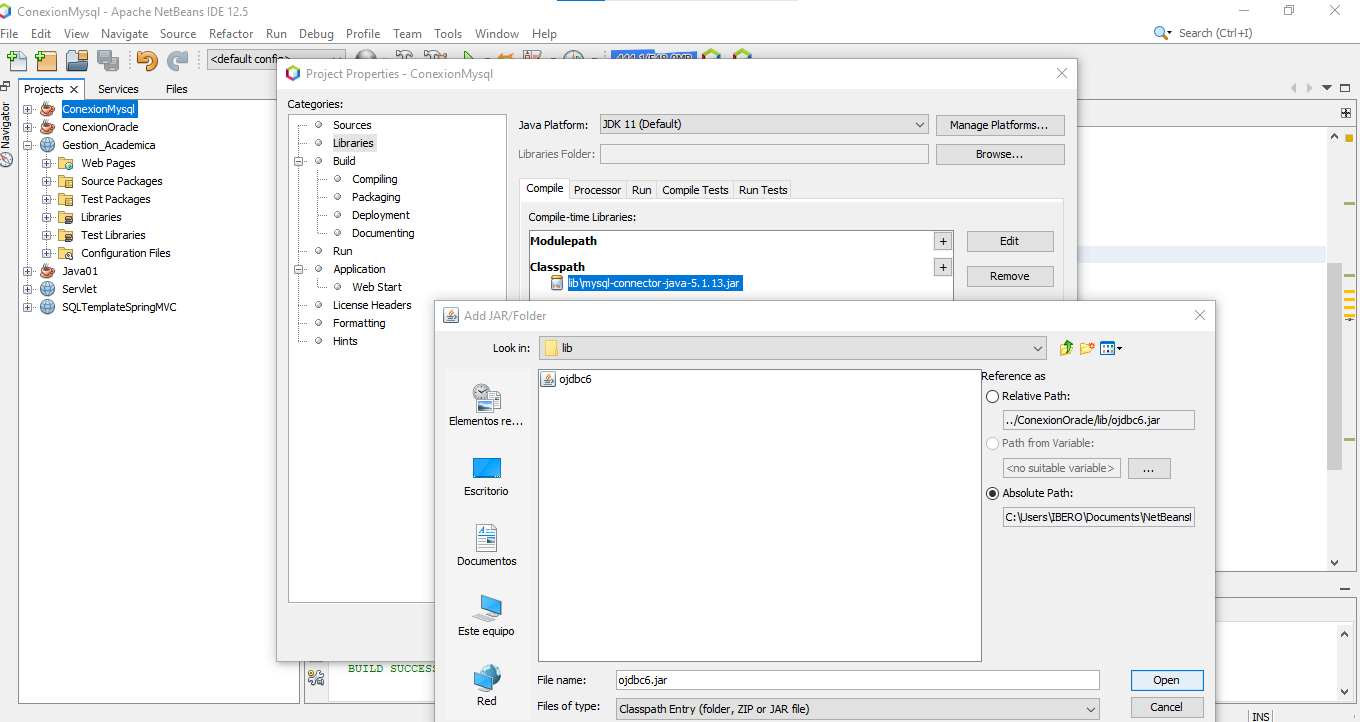Image resolution: width=1360 pixels, height=722 pixels.
Task: Click the editor scroll-documents-left arrow
Action: (x=1293, y=88)
